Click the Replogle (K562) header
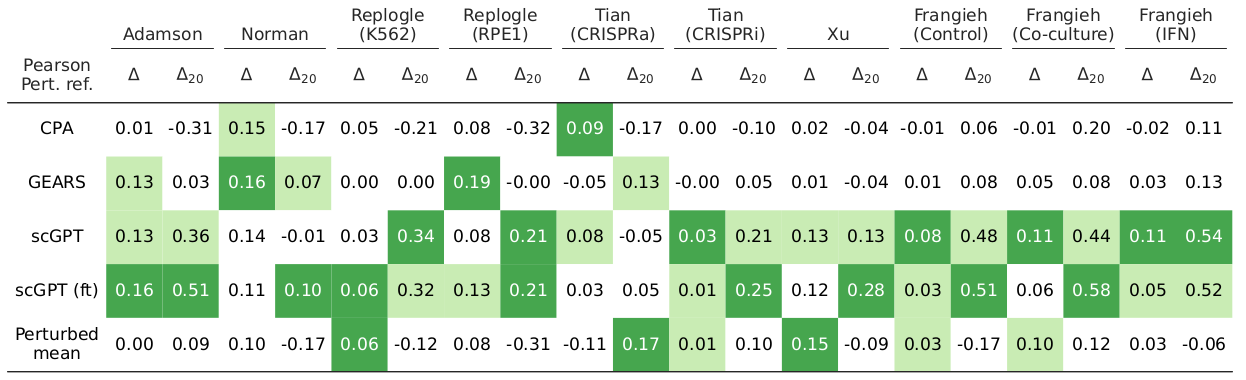 pos(387,25)
